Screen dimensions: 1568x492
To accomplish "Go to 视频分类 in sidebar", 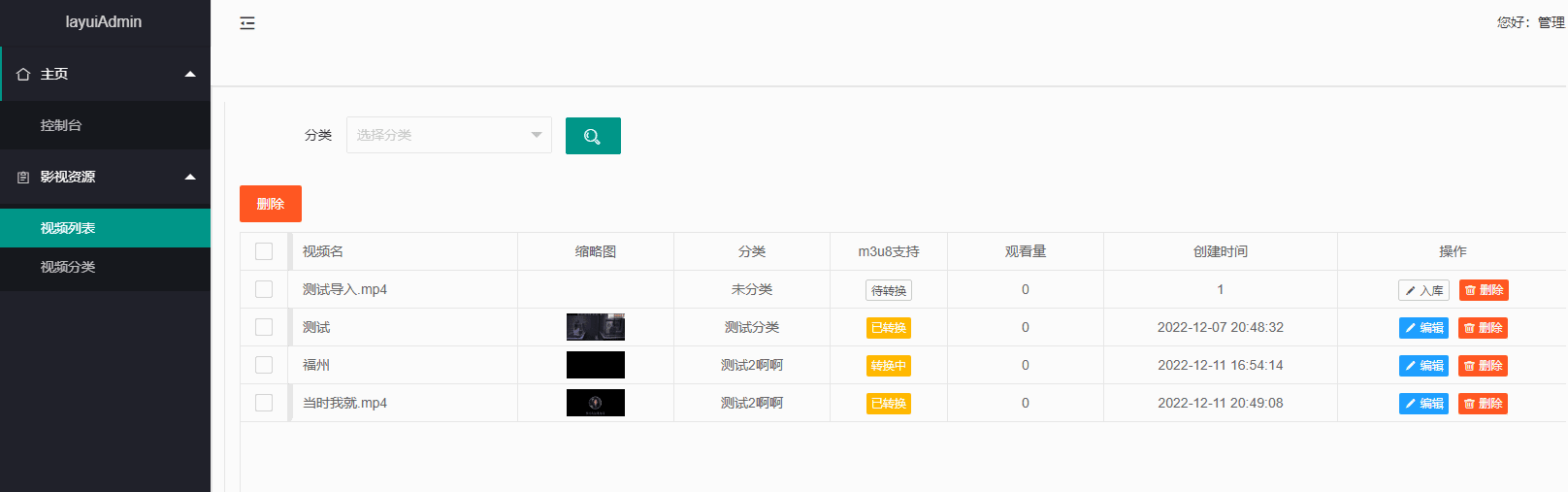I will tap(68, 267).
